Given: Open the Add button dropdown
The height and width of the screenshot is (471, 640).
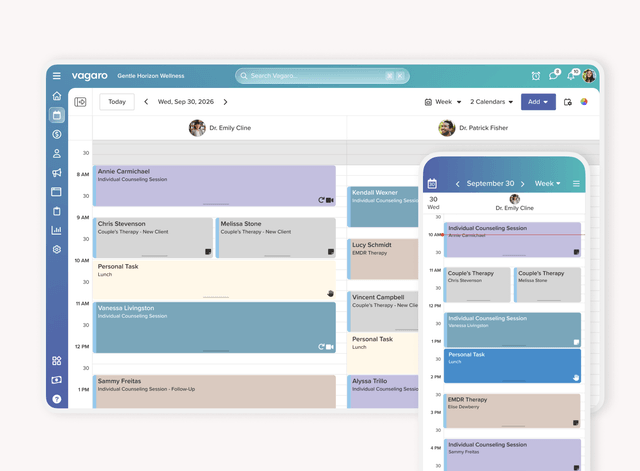Looking at the screenshot, I should [x=538, y=102].
